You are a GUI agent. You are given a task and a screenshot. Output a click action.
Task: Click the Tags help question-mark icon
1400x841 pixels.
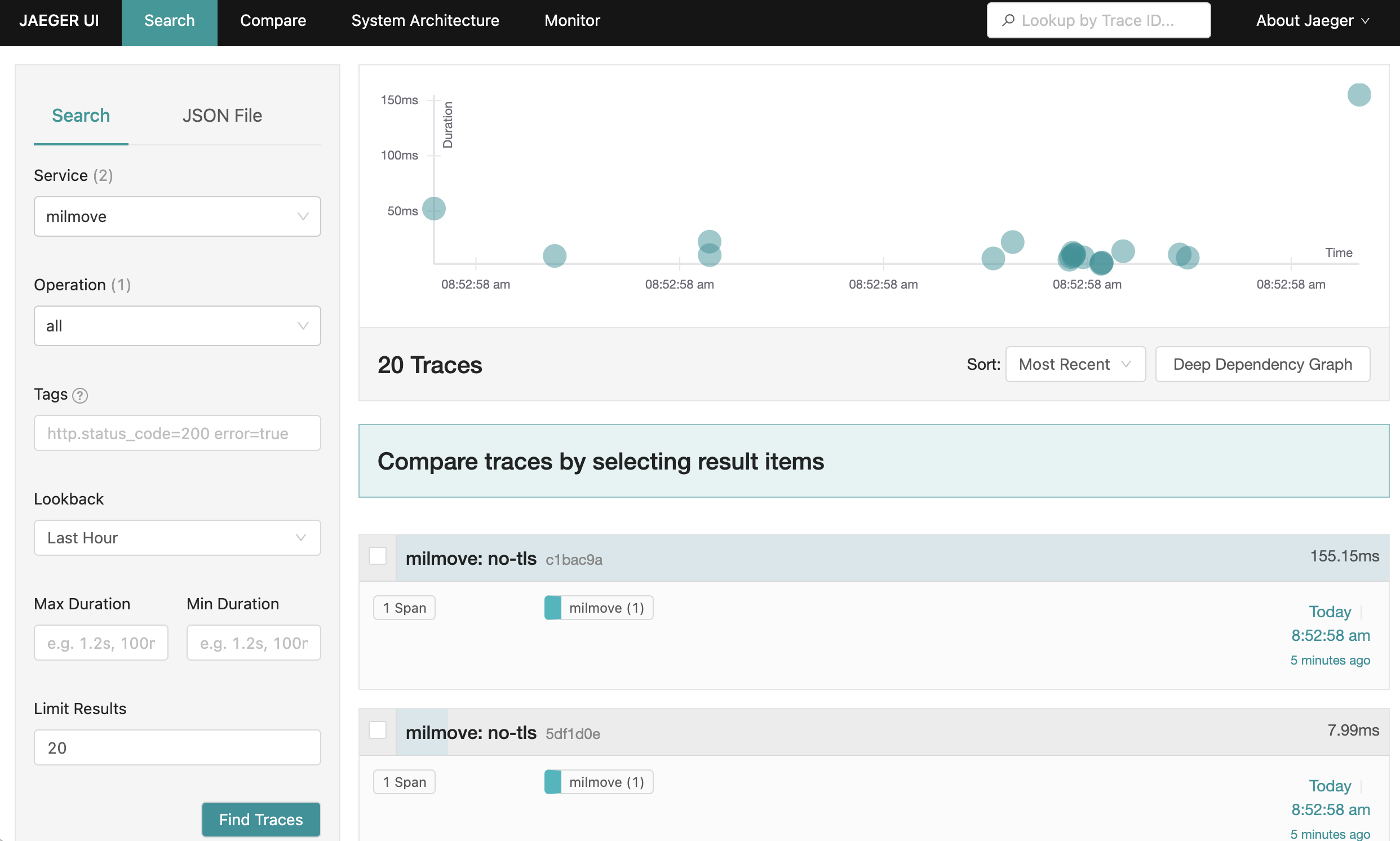click(x=81, y=395)
